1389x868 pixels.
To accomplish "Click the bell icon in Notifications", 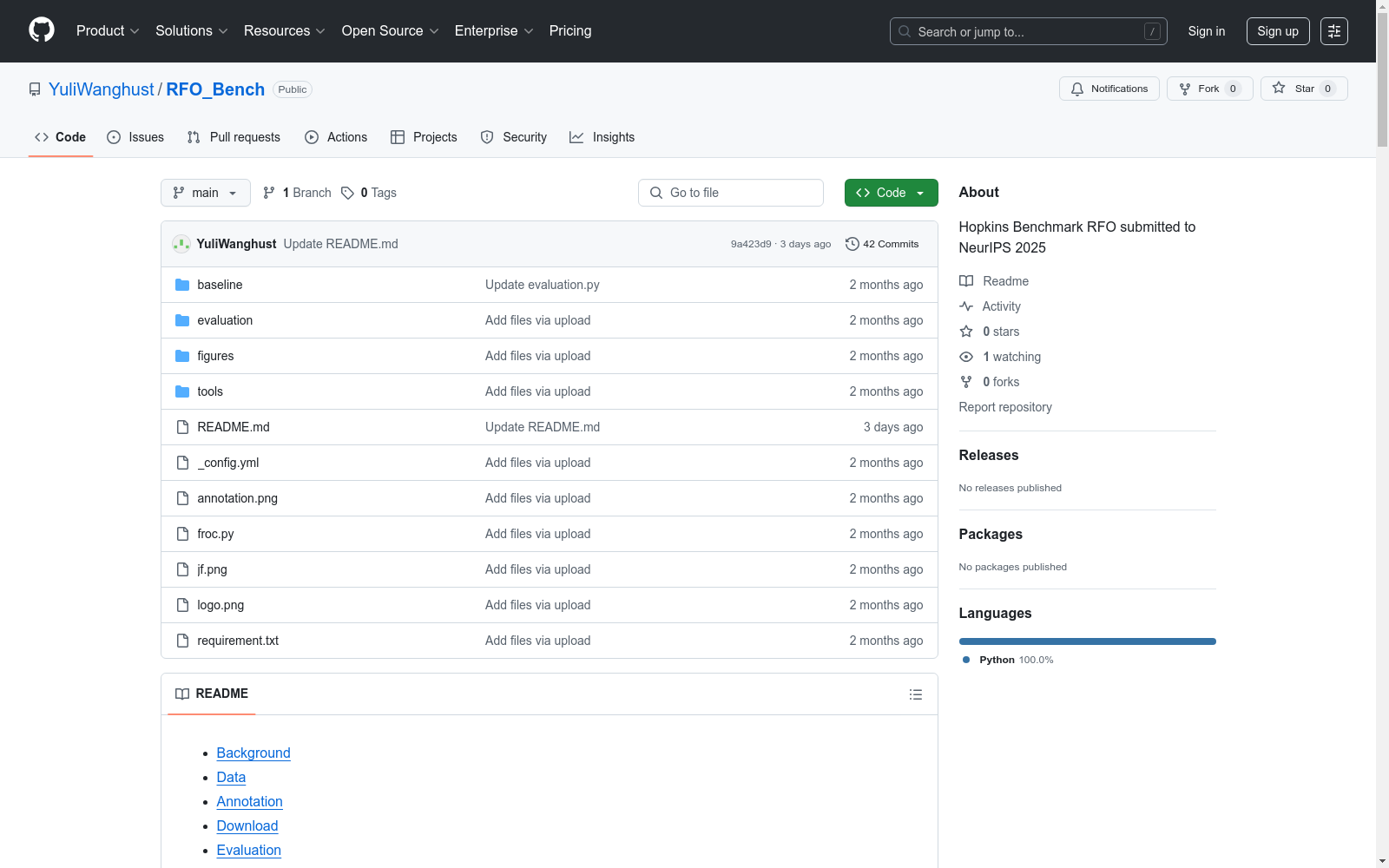I will pos(1077,89).
